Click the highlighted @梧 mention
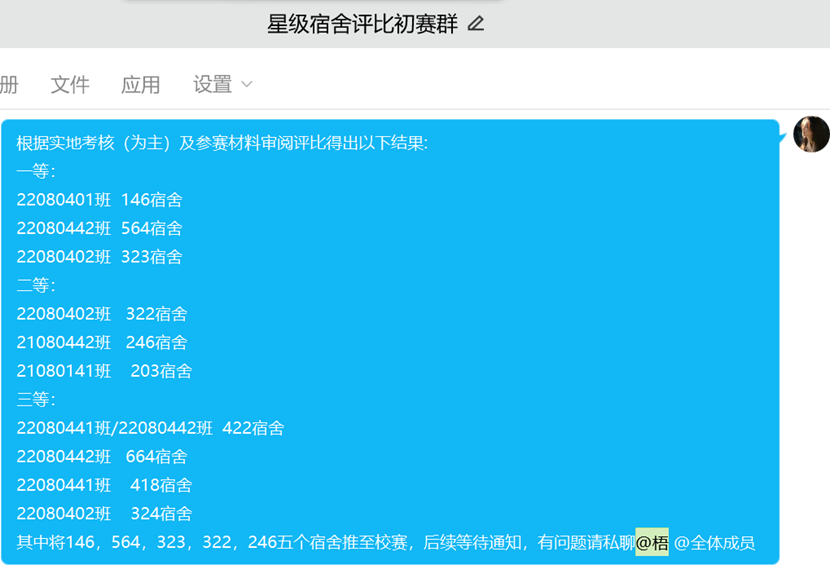Screen dimensions: 830x565 coord(652,543)
